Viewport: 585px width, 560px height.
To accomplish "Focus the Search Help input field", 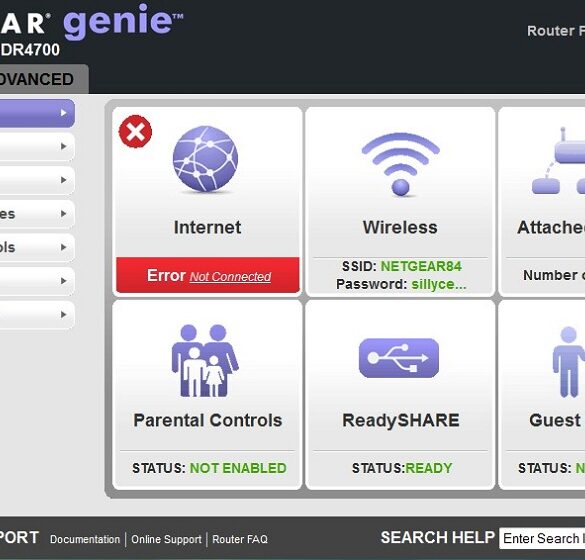I will pyautogui.click(x=542, y=538).
